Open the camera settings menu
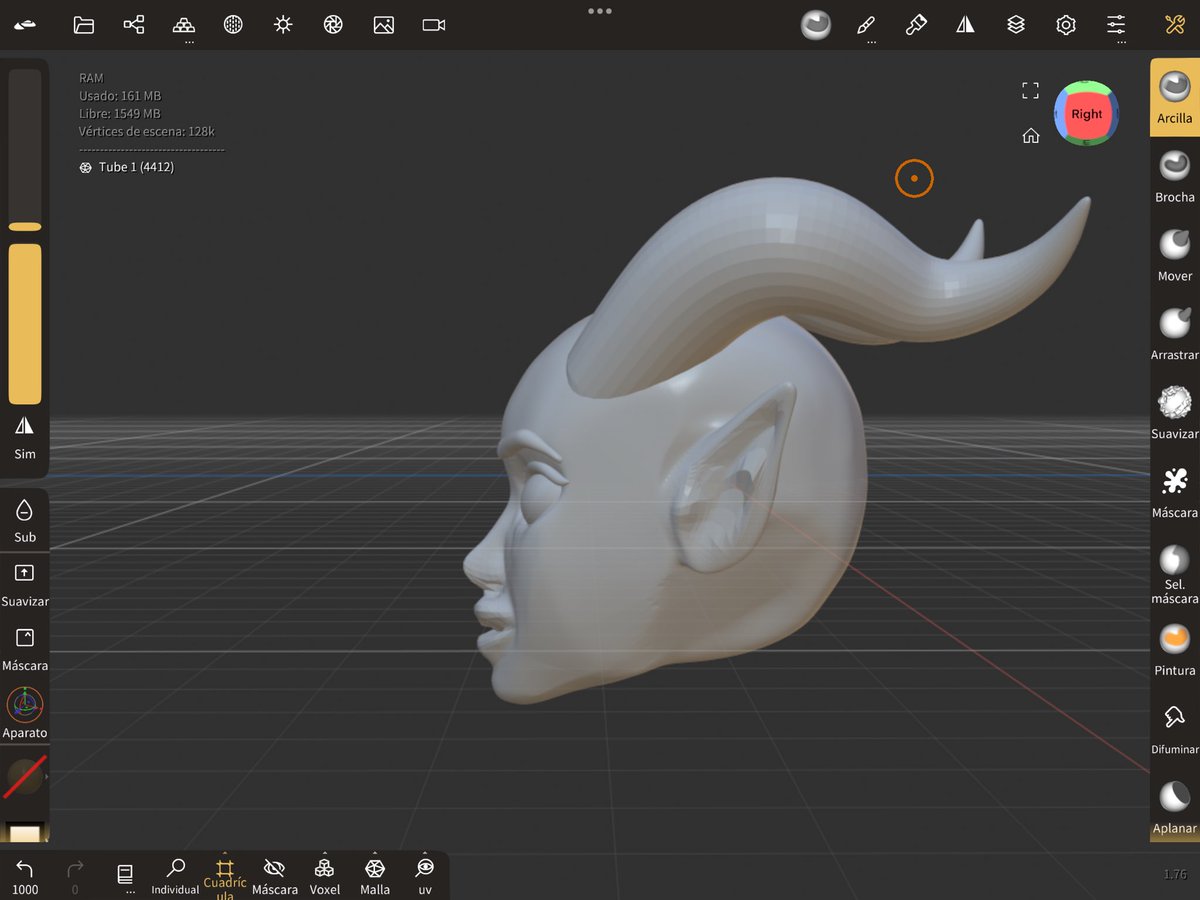The height and width of the screenshot is (900, 1200). (433, 25)
